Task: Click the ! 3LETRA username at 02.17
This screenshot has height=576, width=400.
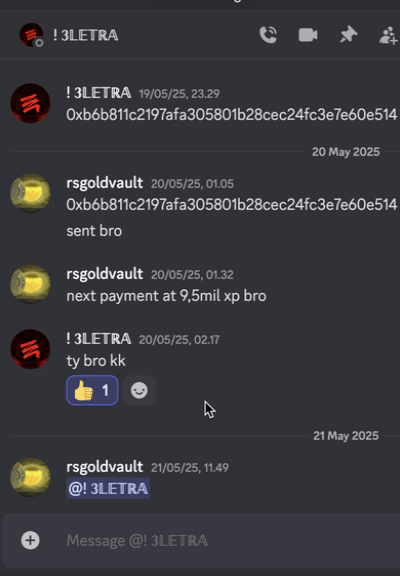Action: click(98, 339)
